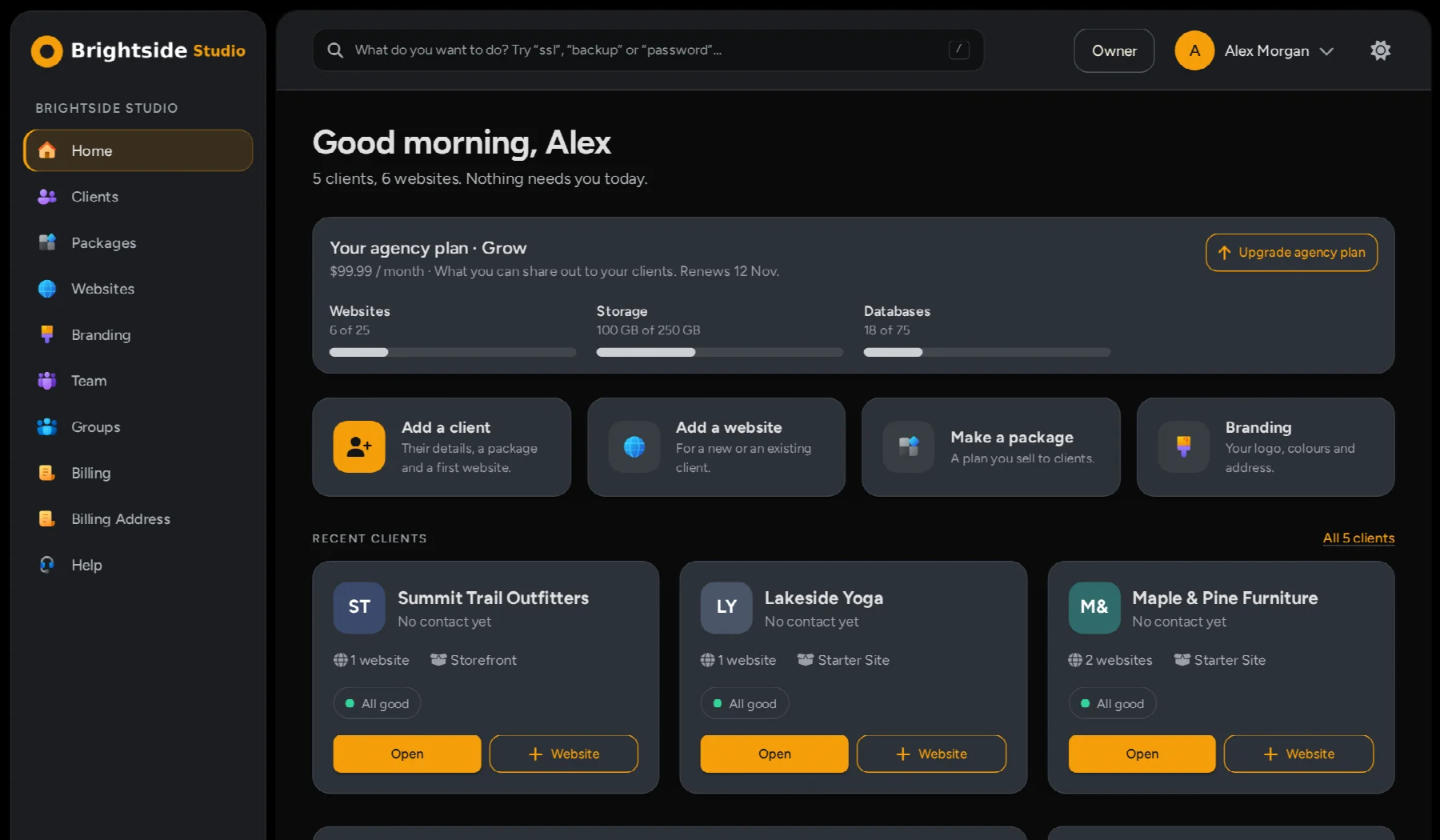
Task: Click All good status on Summit Trail Outfitters
Action: [x=378, y=703]
